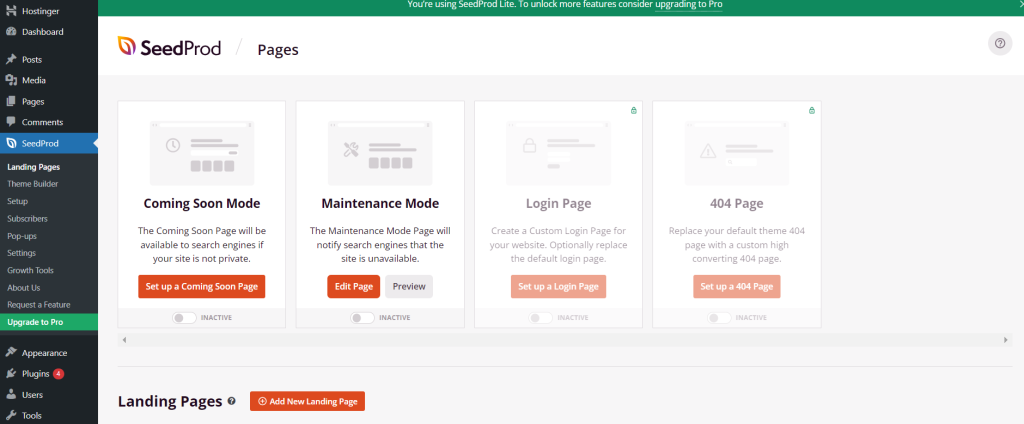Open Theme Builder submenu item
This screenshot has width=1024, height=424.
point(32,184)
